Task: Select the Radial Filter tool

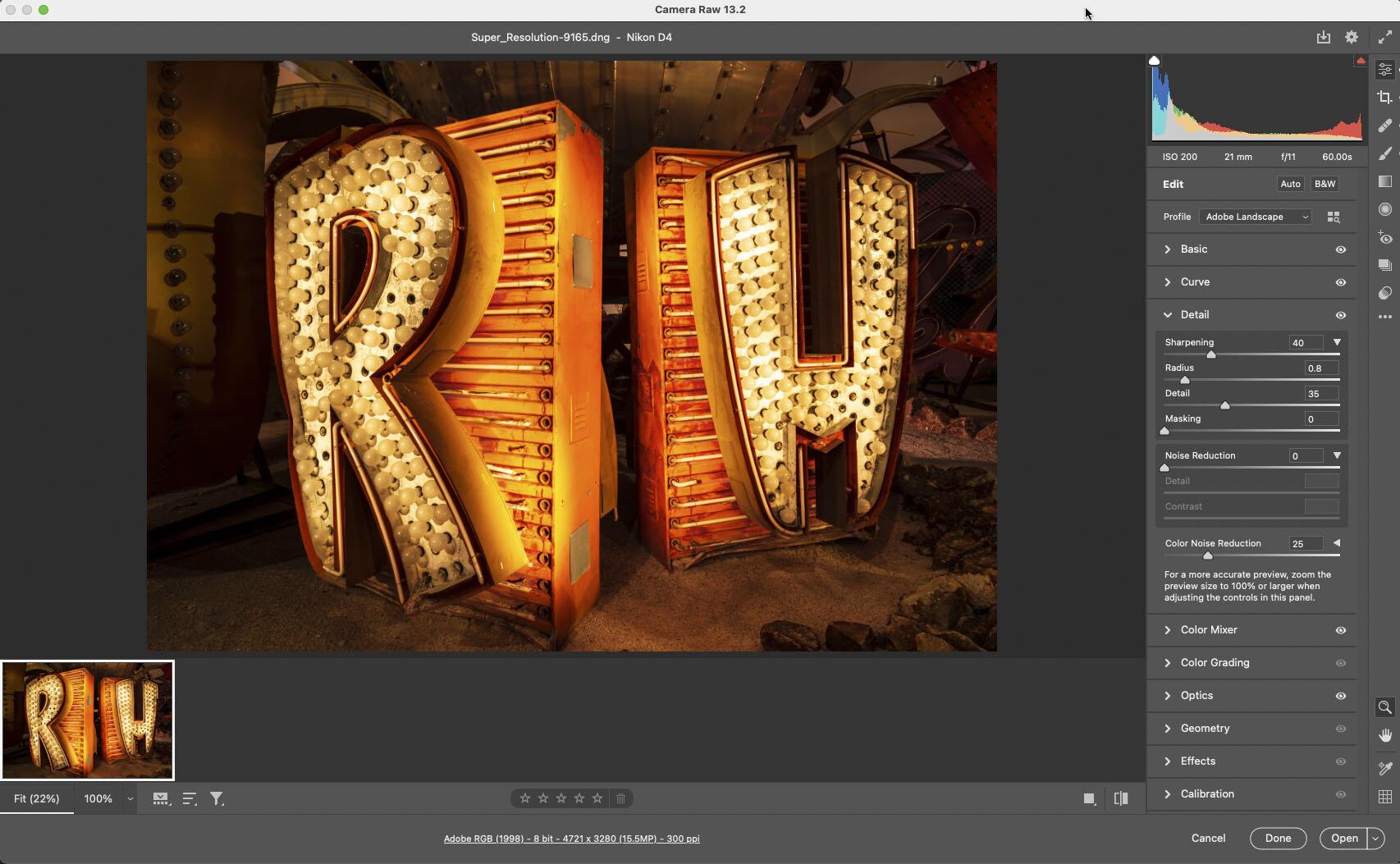Action: click(x=1384, y=209)
